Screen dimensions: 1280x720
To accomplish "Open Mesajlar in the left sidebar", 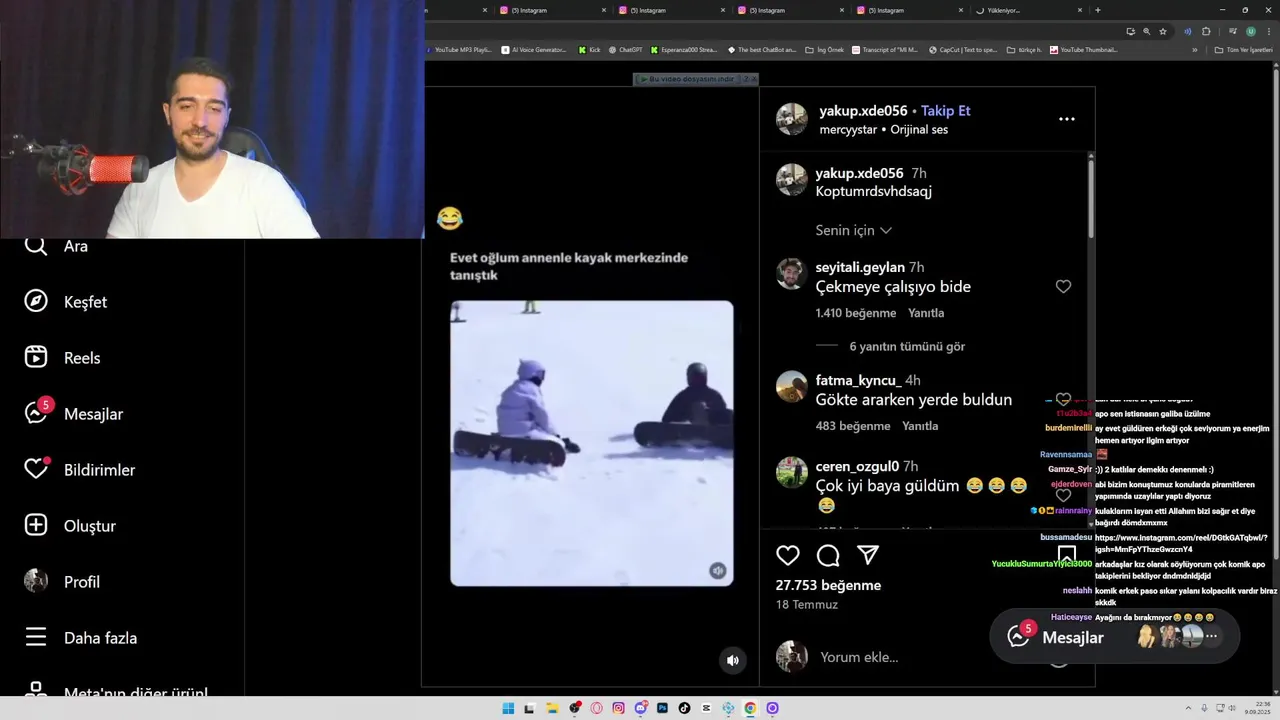I will pyautogui.click(x=74, y=414).
